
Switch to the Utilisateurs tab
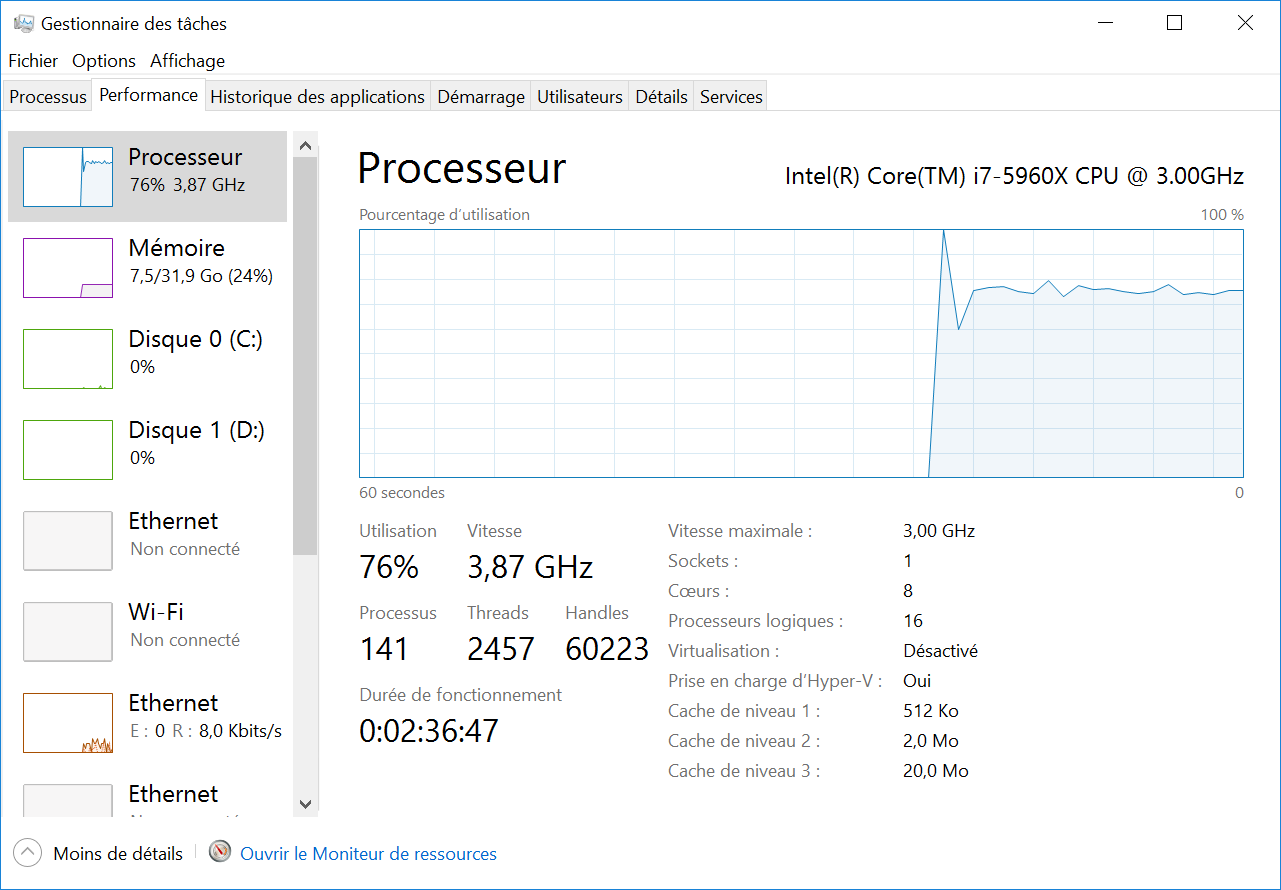pyautogui.click(x=580, y=97)
